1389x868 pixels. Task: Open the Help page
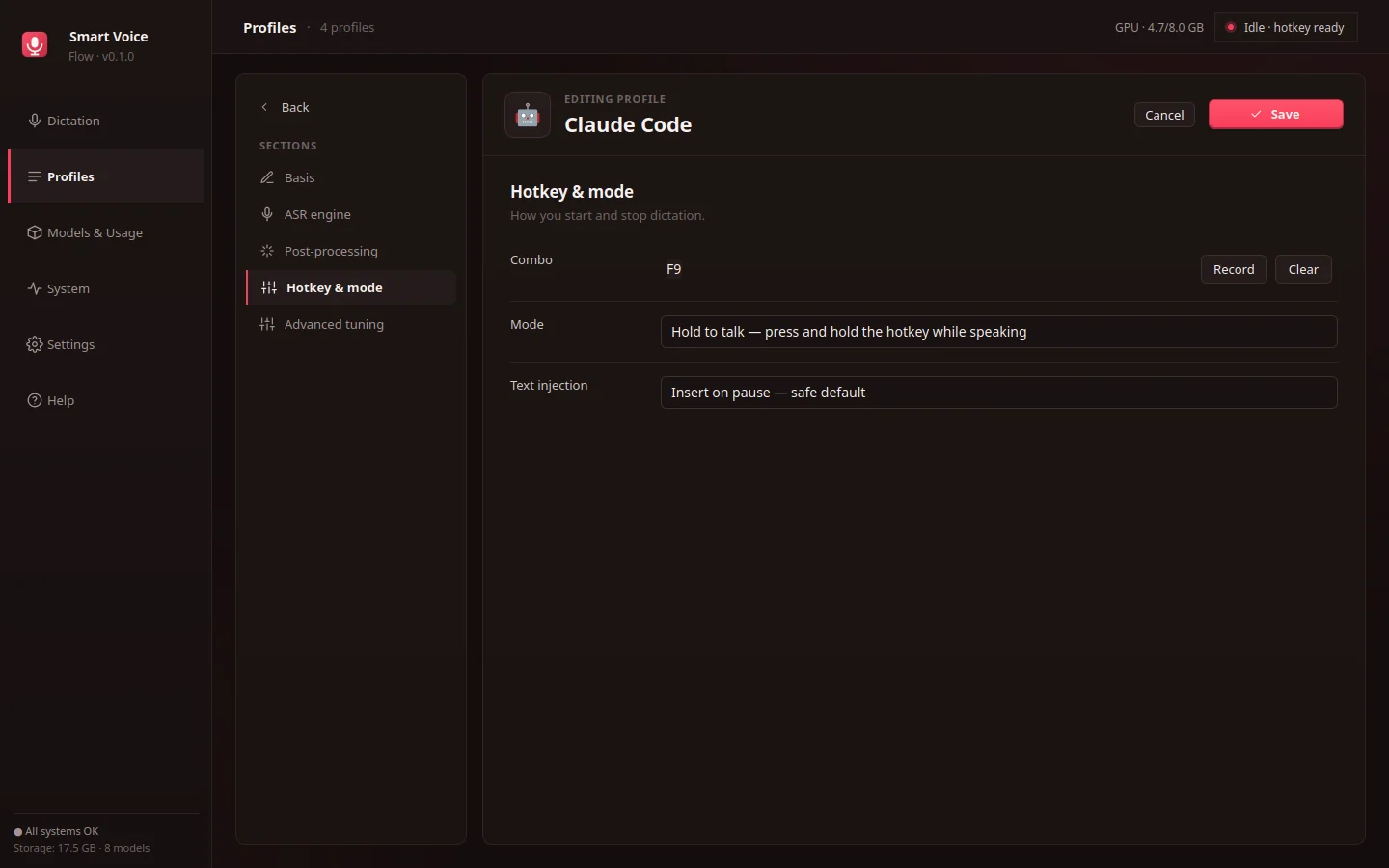pos(106,400)
